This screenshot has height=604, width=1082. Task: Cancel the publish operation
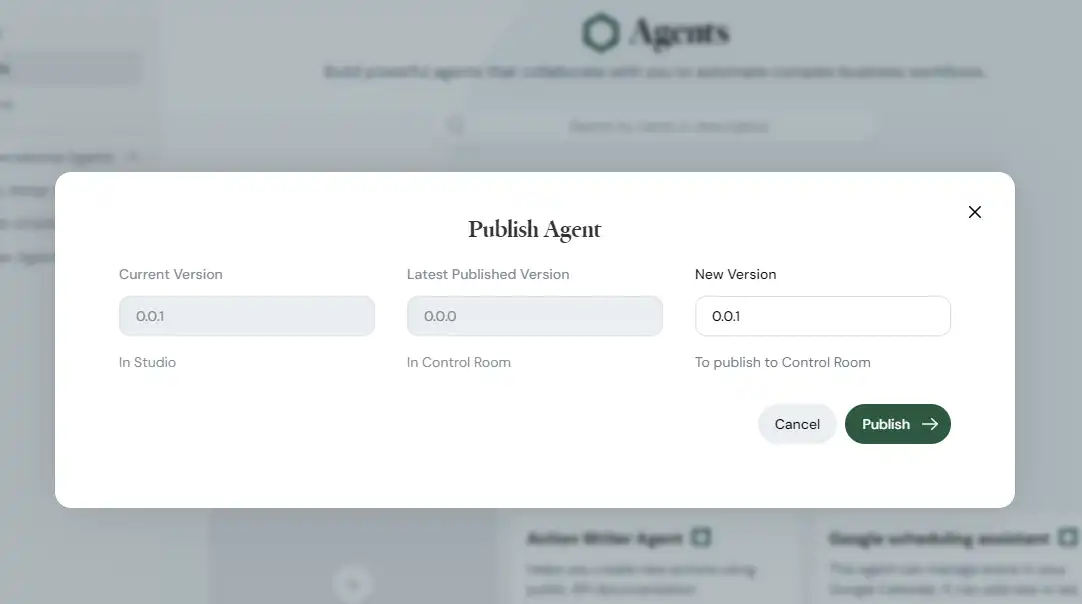797,424
